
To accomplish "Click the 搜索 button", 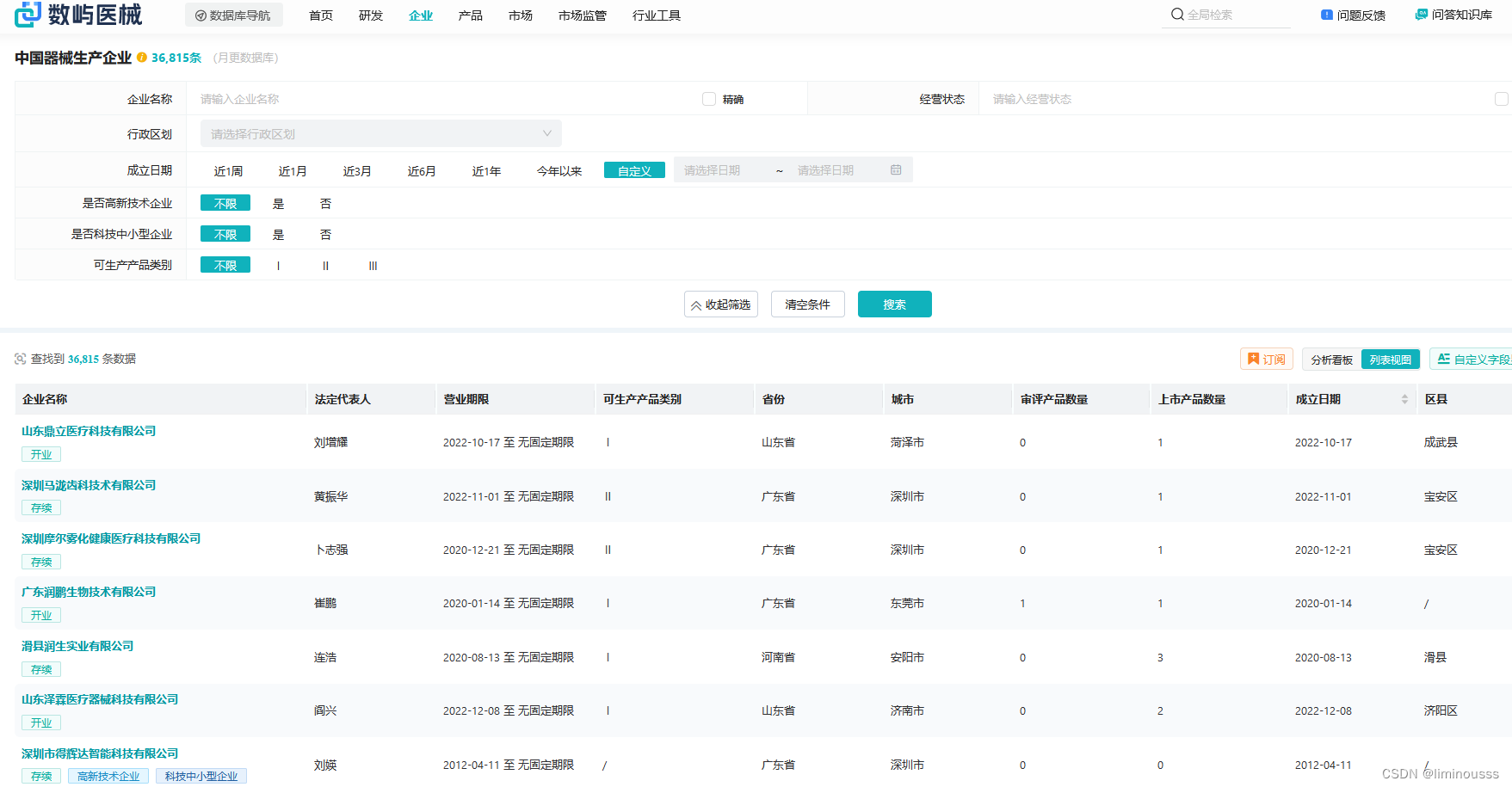I will click(x=895, y=304).
